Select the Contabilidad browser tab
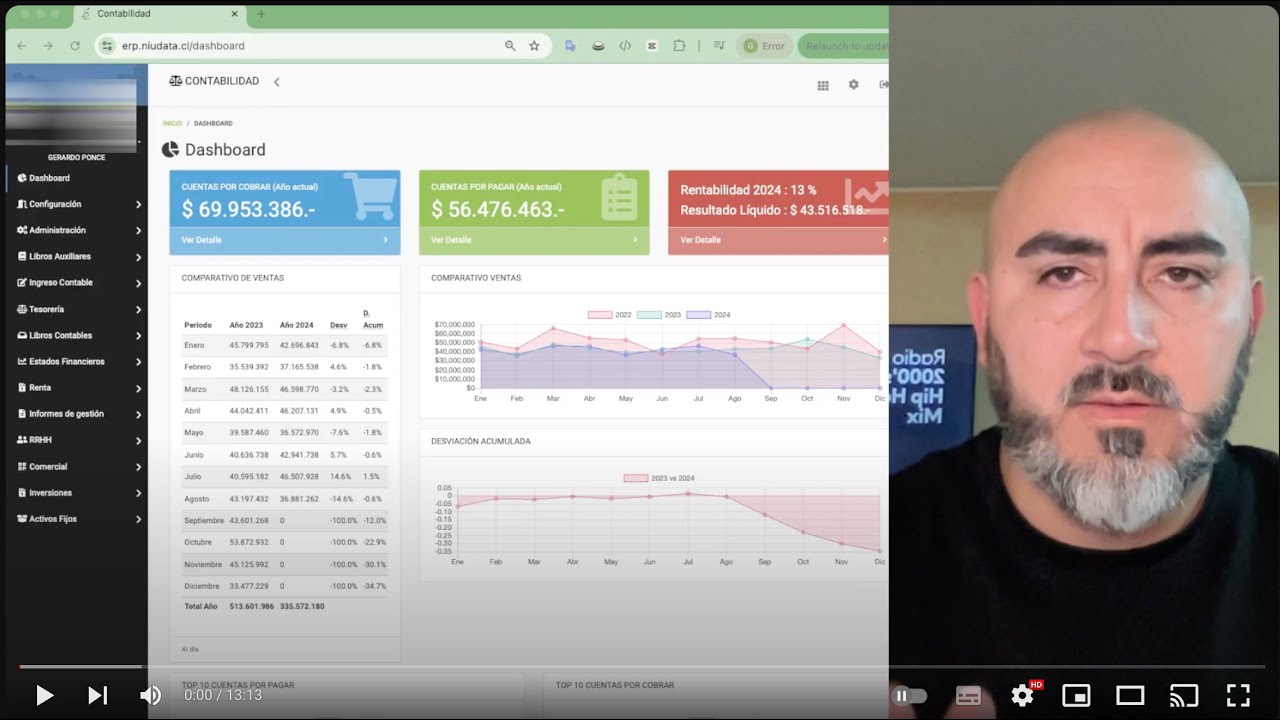Viewport: 1280px width, 720px height. tap(160, 14)
